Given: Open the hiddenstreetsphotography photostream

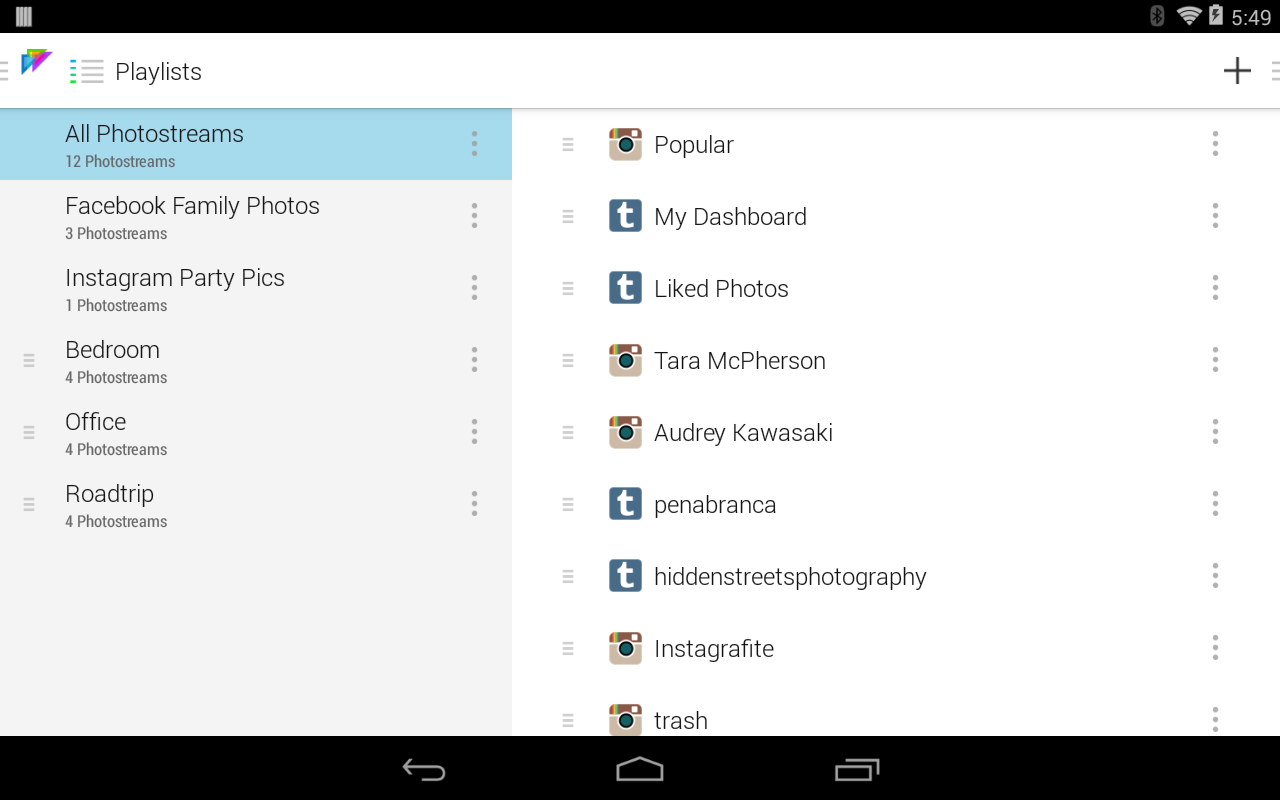Looking at the screenshot, I should (790, 576).
